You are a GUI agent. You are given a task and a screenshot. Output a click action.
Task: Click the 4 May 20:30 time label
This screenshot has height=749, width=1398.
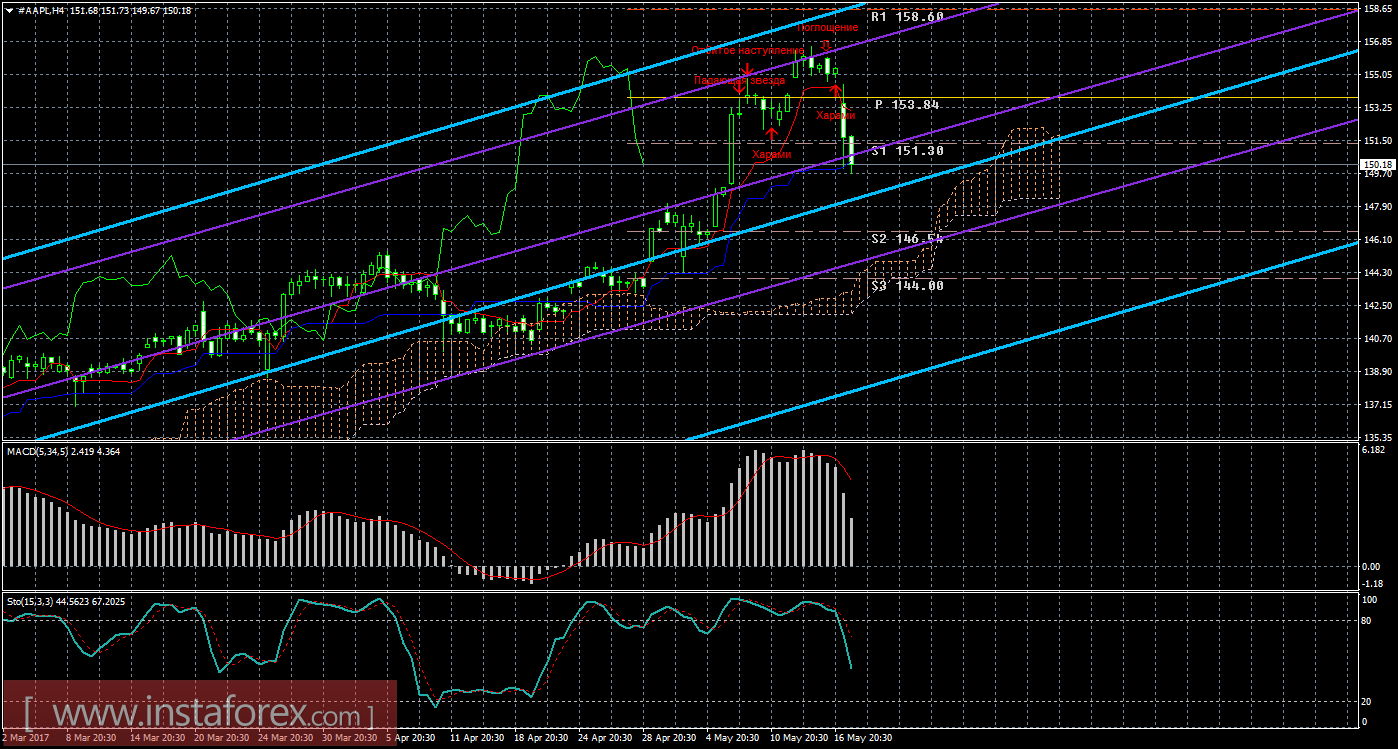tap(732, 738)
